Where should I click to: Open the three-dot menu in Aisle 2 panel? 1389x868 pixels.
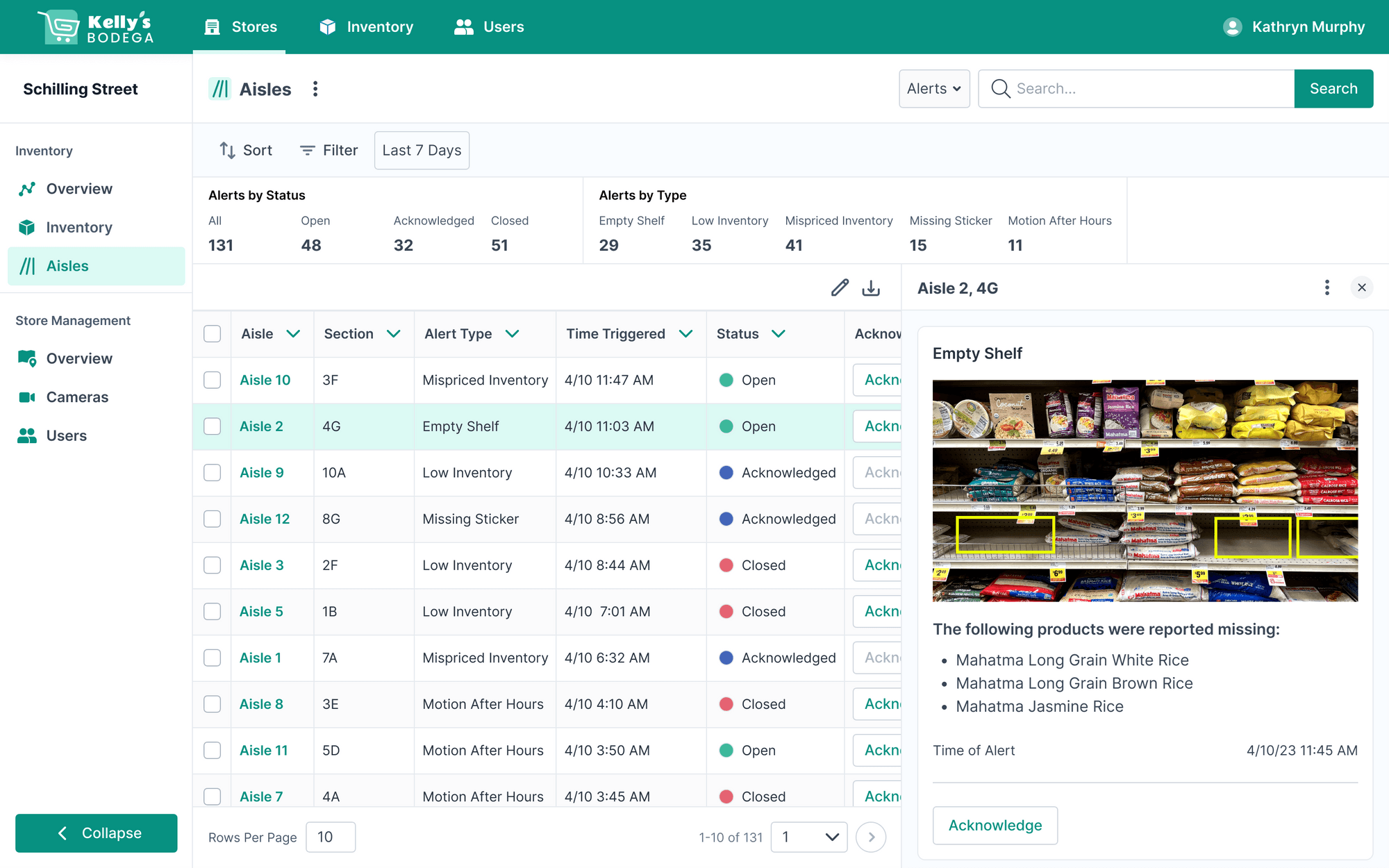point(1327,287)
